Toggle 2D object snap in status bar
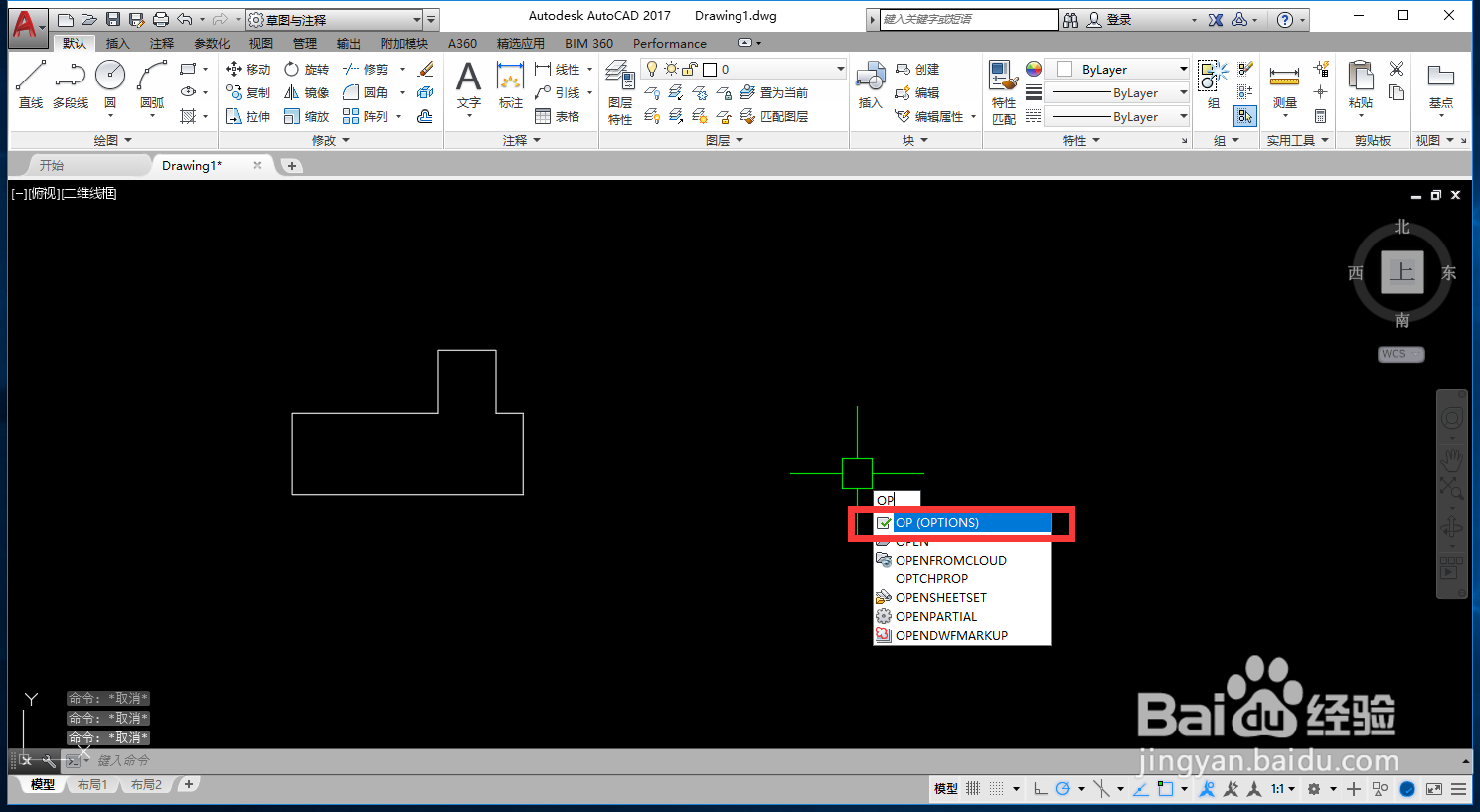 1165,788
